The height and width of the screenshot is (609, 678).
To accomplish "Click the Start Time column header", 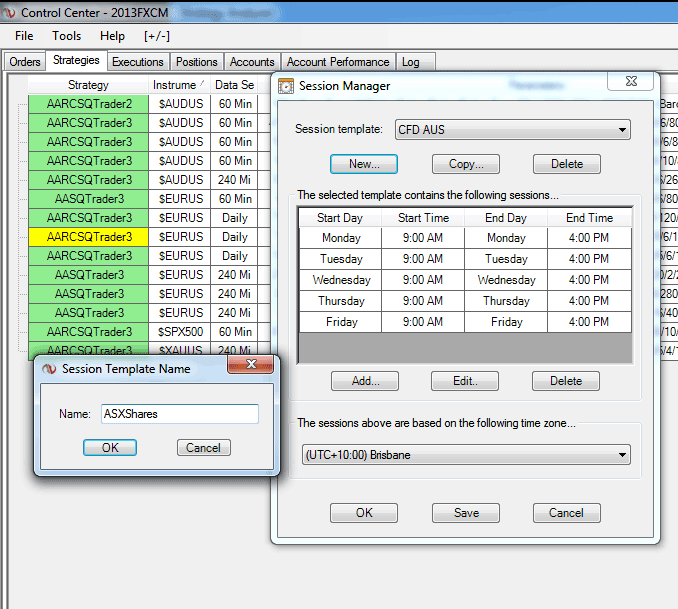I will click(423, 218).
